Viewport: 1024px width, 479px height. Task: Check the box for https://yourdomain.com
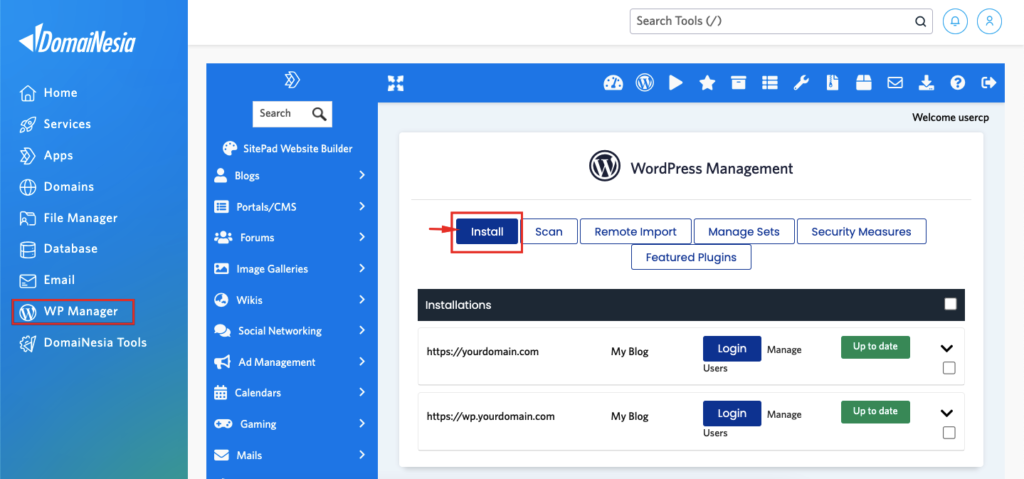(x=949, y=369)
